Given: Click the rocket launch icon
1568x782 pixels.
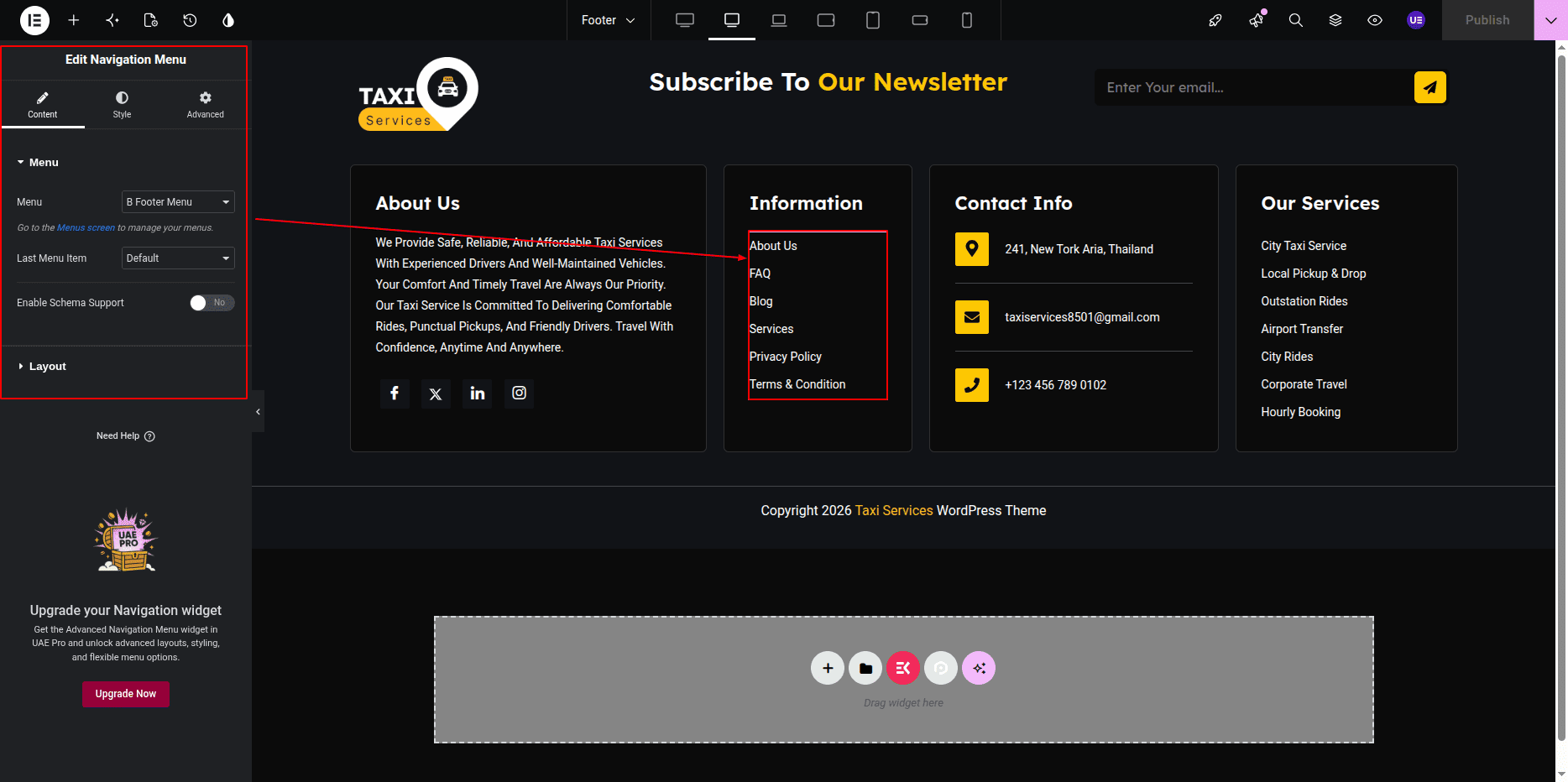Looking at the screenshot, I should click(x=1215, y=20).
